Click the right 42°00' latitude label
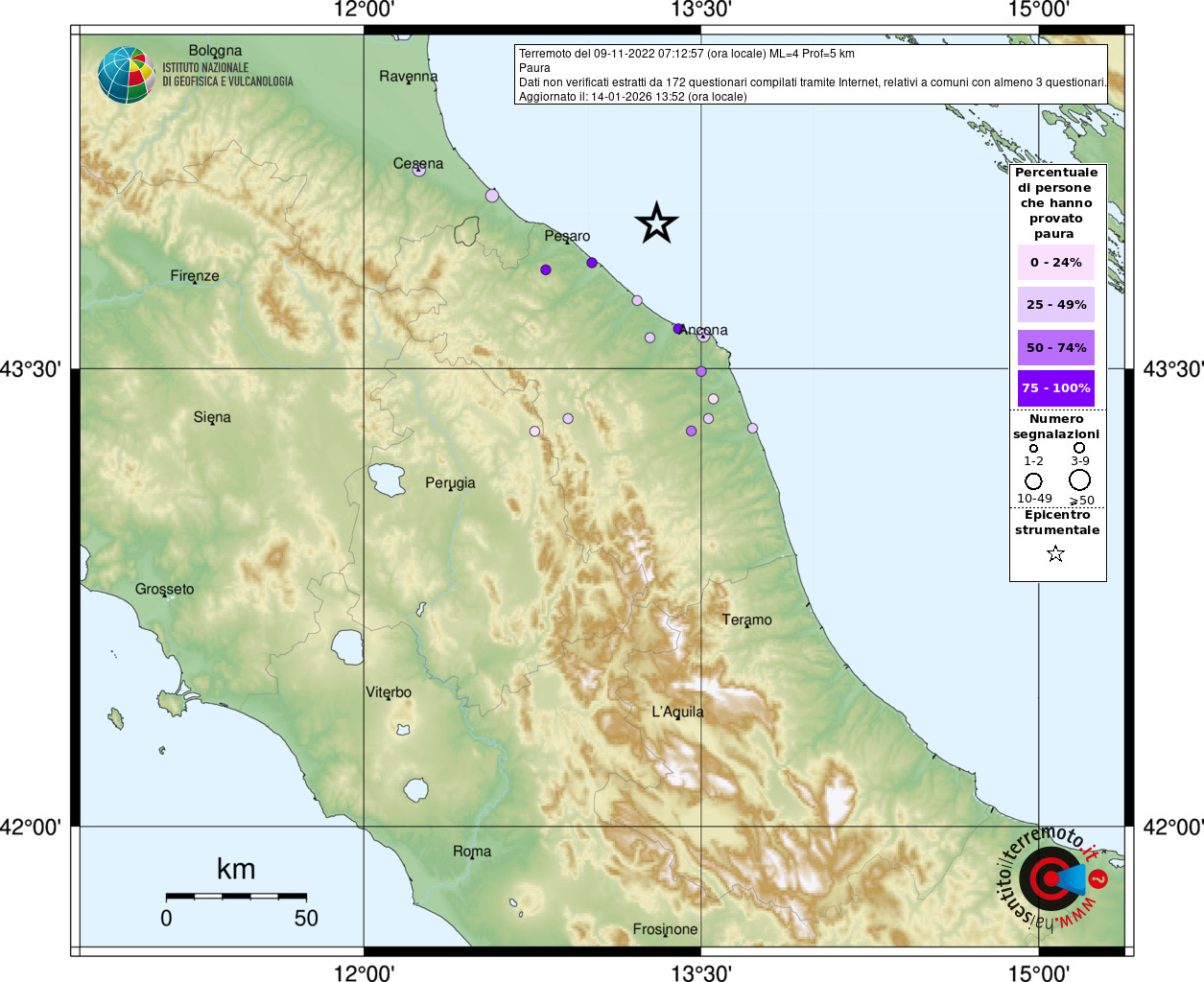The image size is (1204, 982). [1173, 827]
